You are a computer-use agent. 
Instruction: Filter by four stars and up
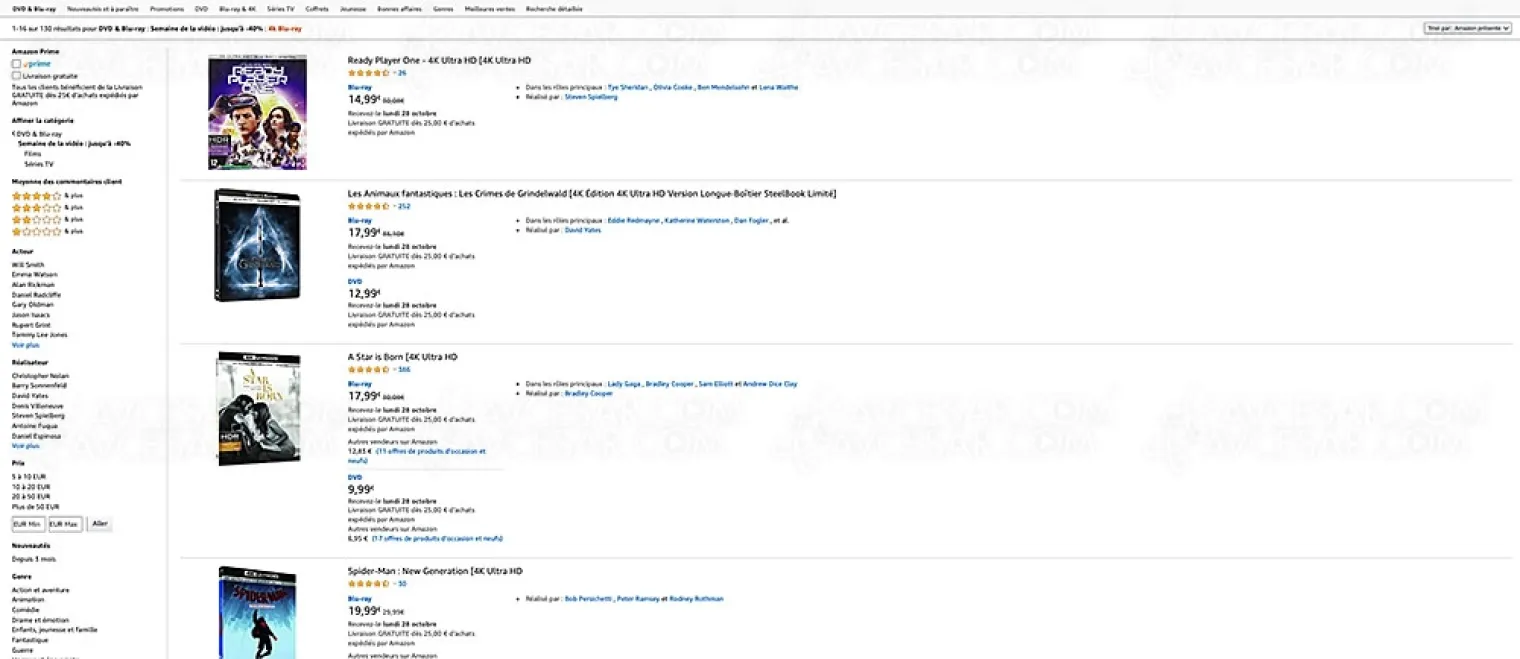[36, 196]
